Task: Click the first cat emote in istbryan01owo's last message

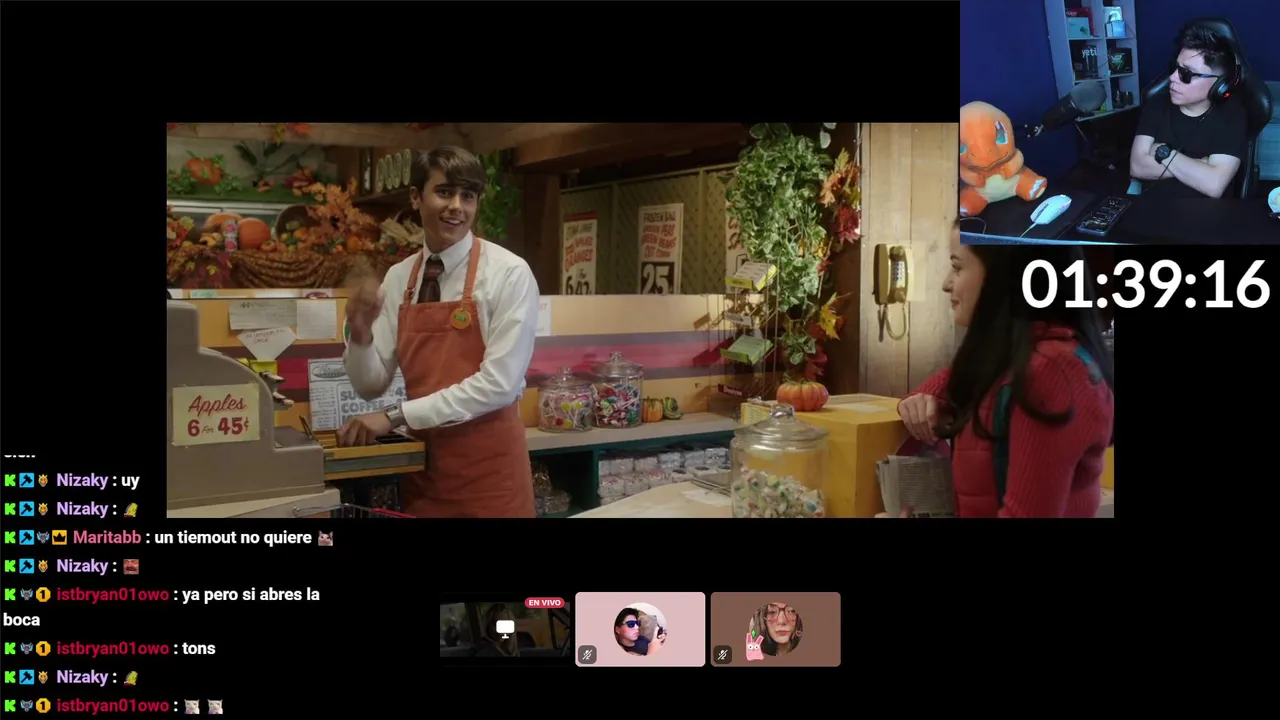Action: click(191, 706)
